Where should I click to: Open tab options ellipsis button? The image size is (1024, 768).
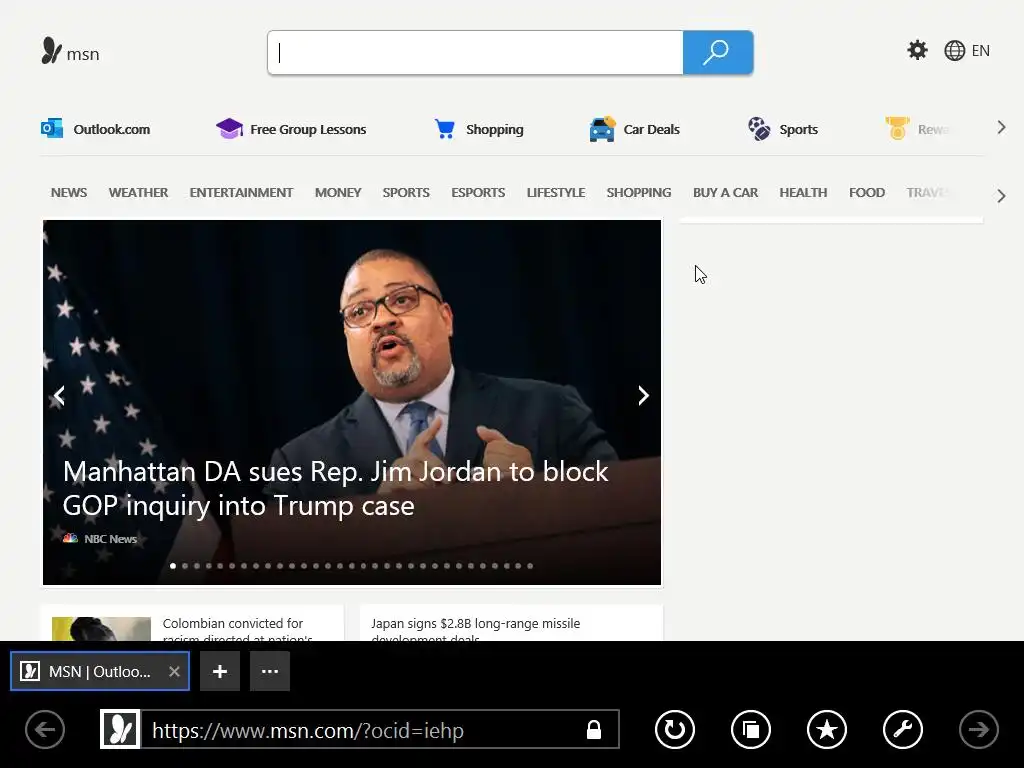tap(270, 671)
